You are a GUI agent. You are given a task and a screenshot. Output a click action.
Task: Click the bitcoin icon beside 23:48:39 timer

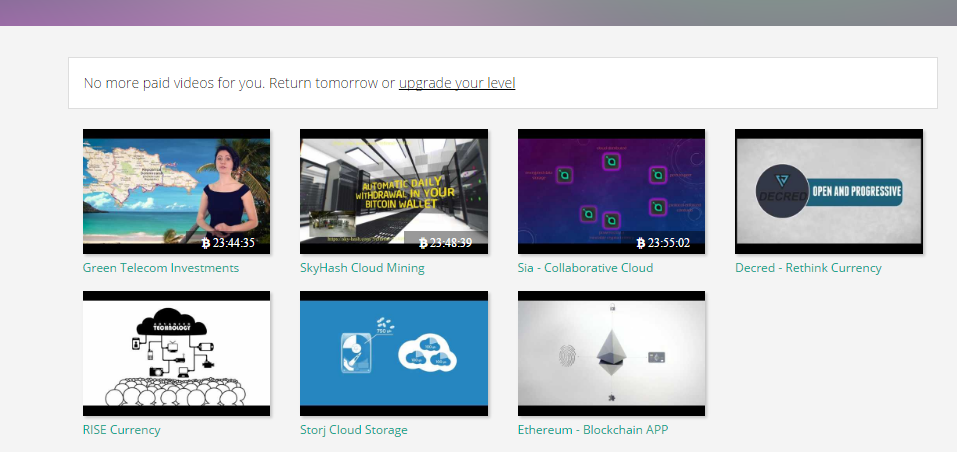(x=424, y=243)
